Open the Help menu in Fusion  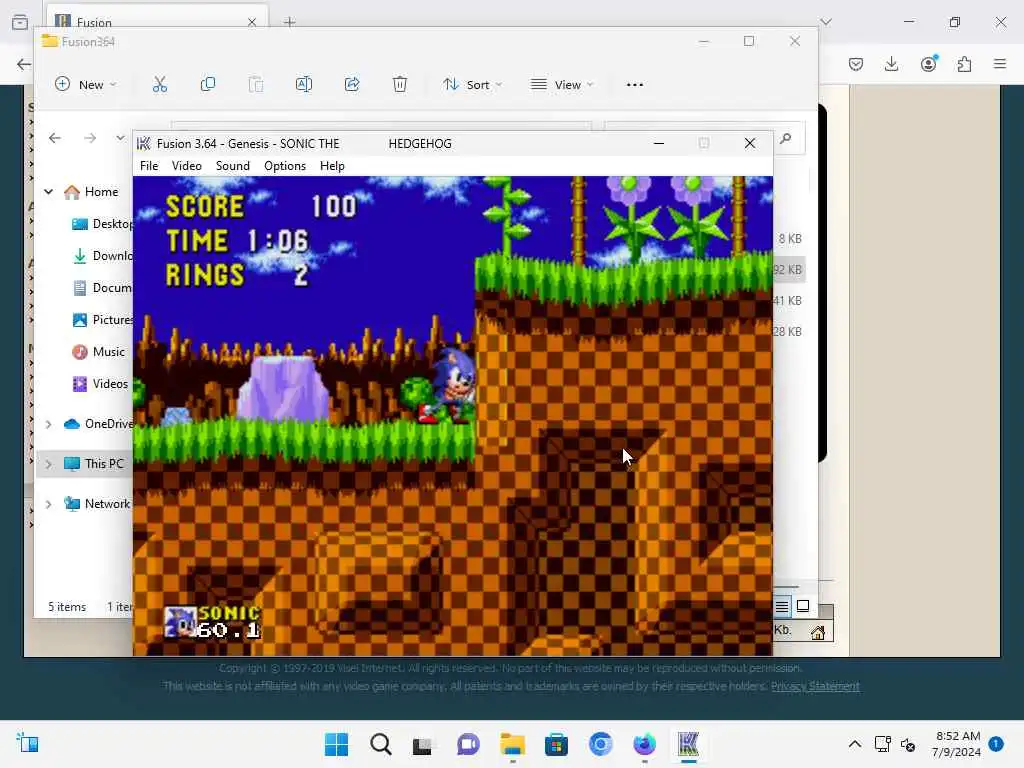(x=332, y=166)
